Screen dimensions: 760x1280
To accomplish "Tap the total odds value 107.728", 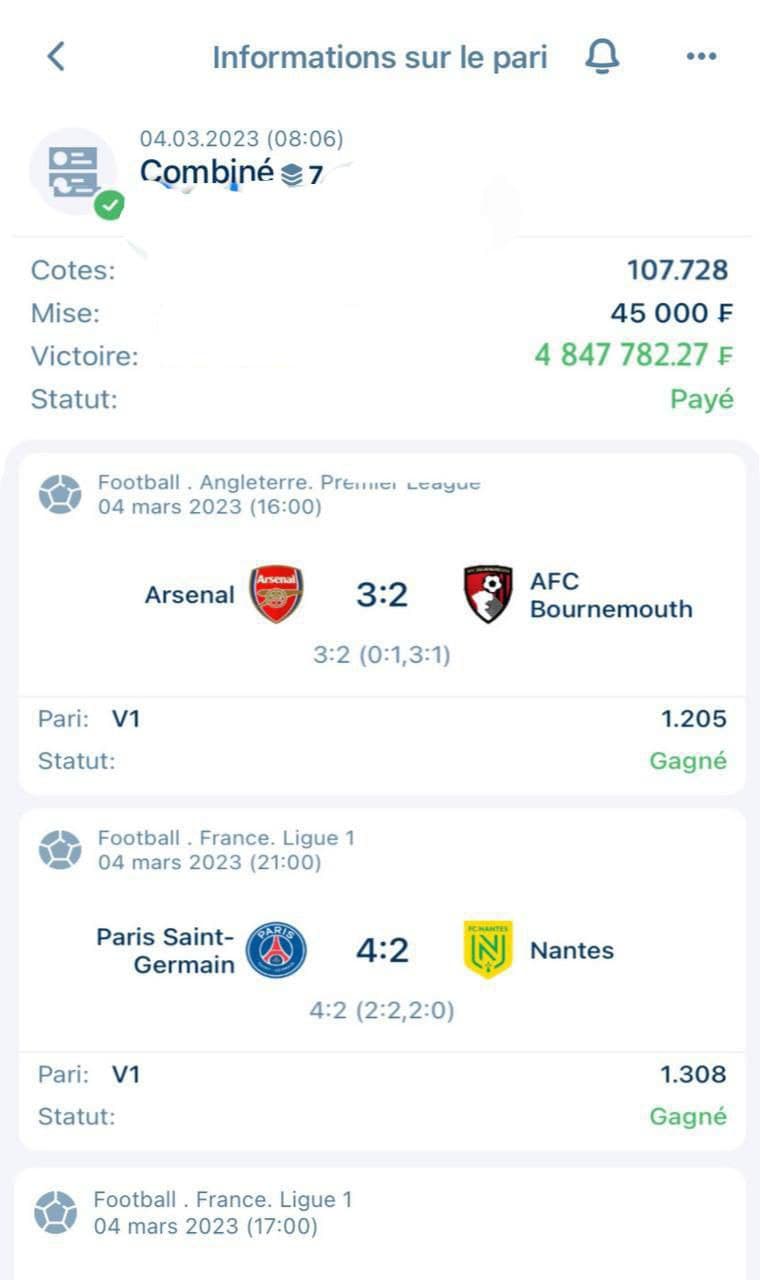I will point(677,270).
